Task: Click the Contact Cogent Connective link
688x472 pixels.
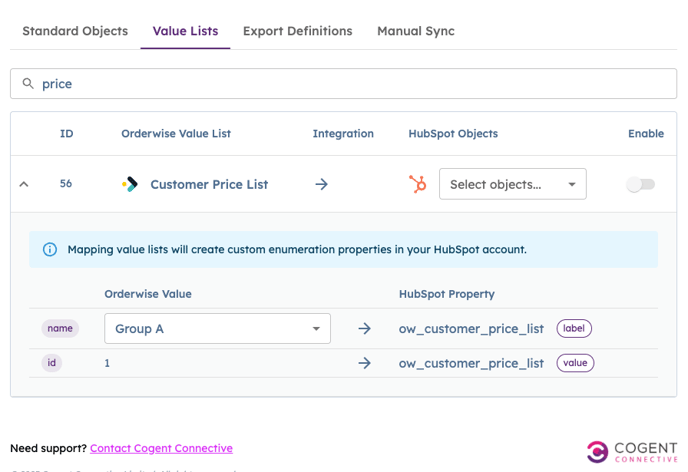Action: (161, 448)
